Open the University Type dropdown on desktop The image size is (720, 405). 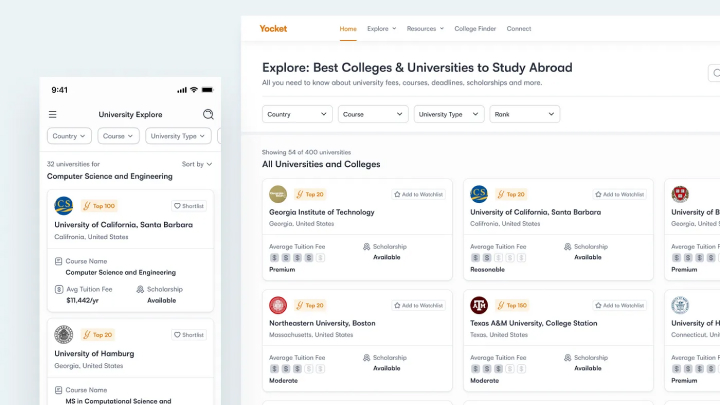pos(449,114)
